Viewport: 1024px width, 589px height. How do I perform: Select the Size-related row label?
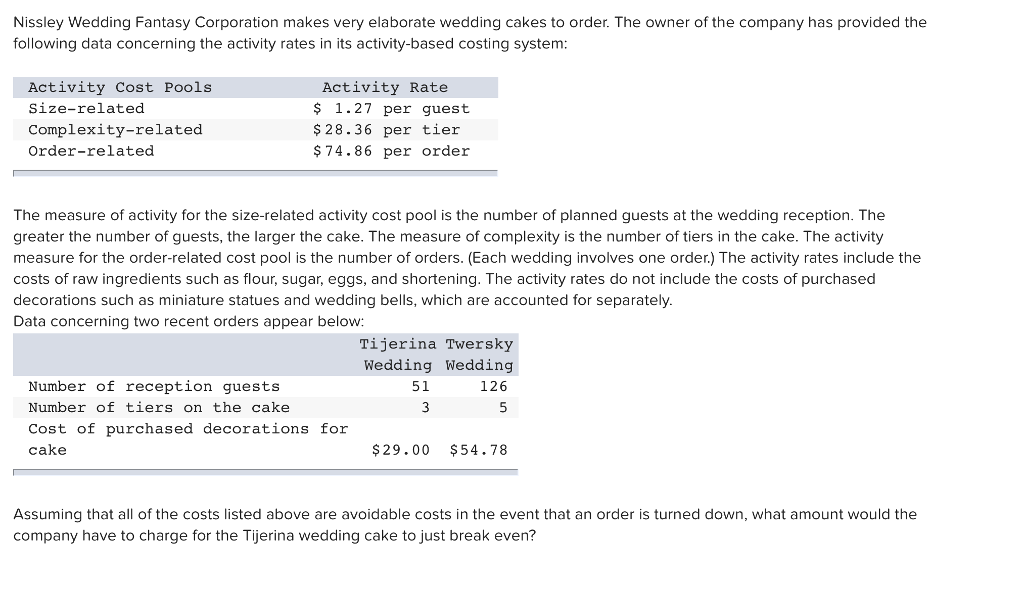86,108
